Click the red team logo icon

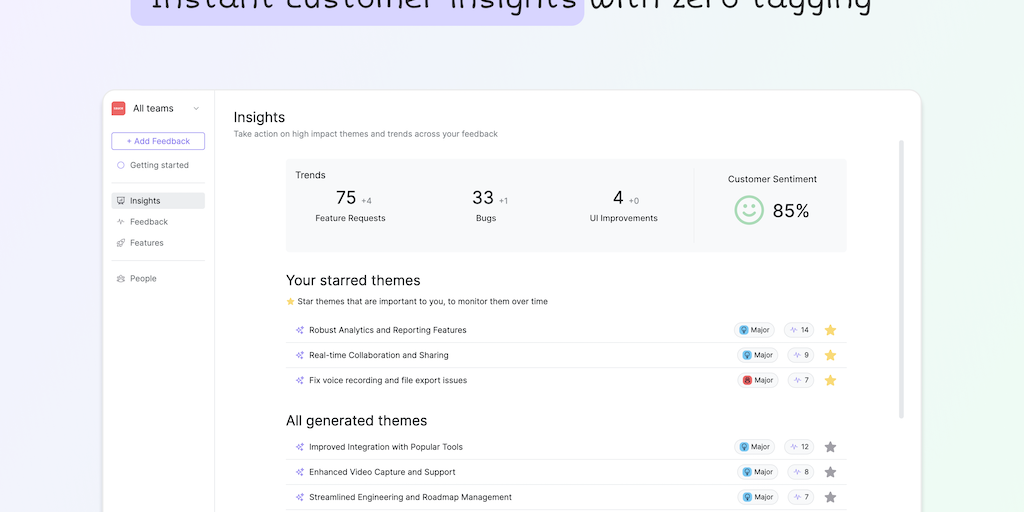pos(118,108)
